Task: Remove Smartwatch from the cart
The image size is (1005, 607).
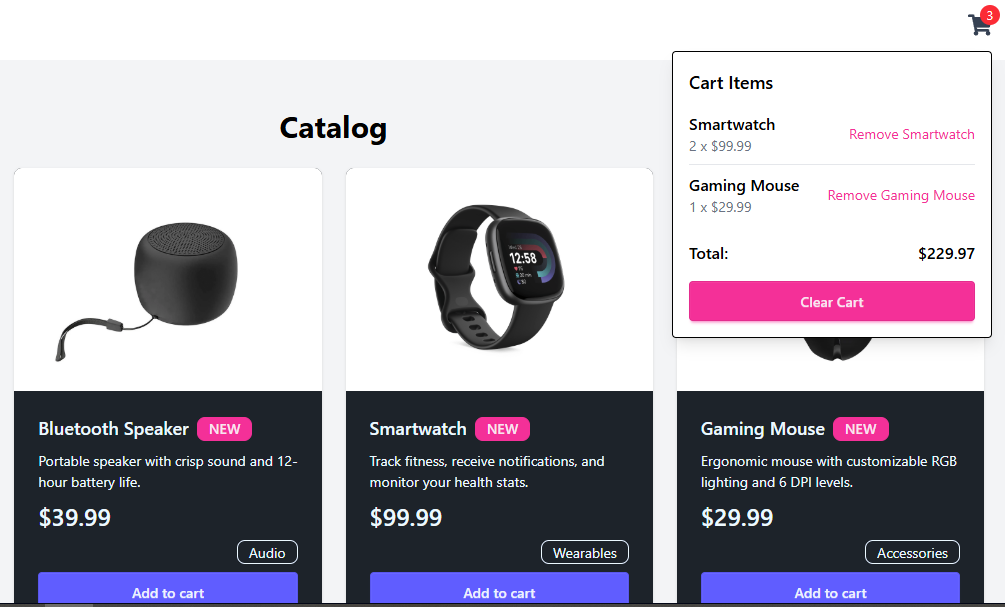Action: pos(911,134)
